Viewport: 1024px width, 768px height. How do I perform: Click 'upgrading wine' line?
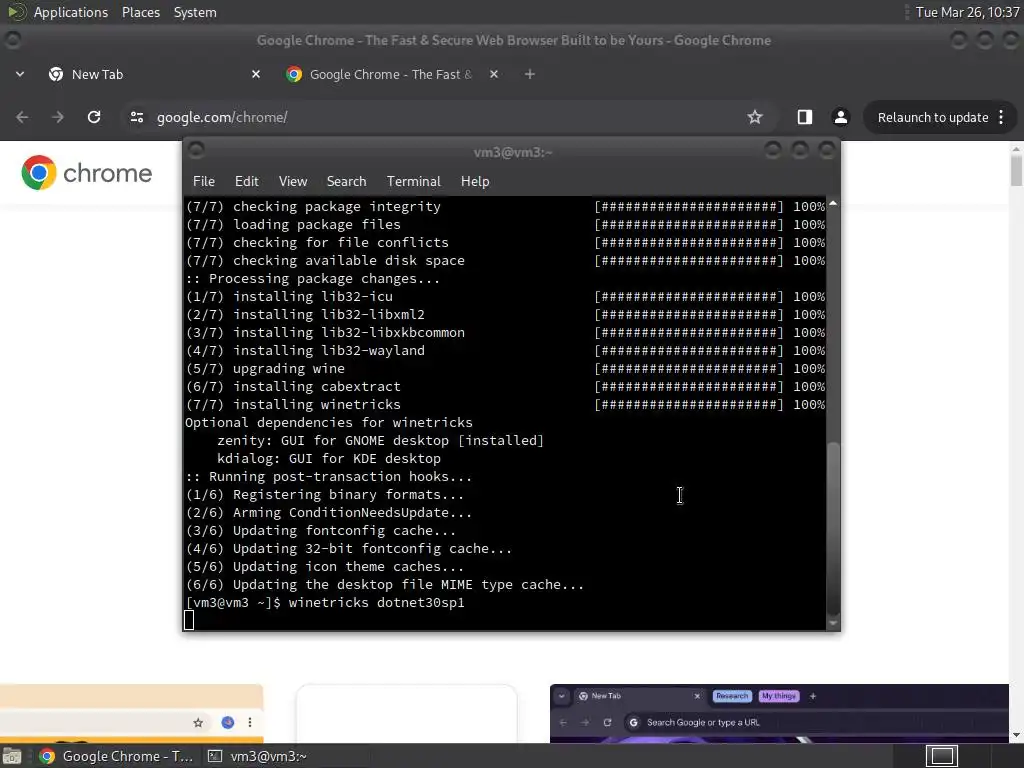pyautogui.click(x=289, y=368)
